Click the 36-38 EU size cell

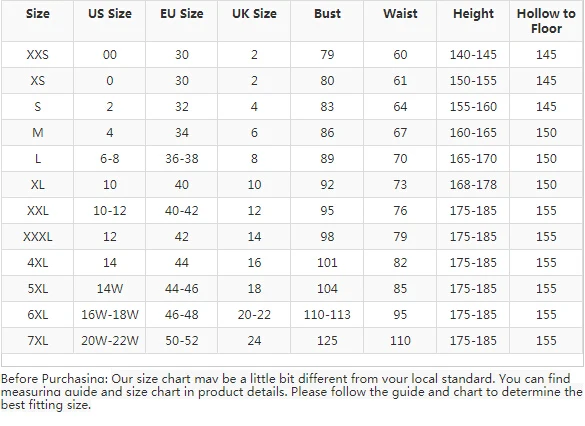click(x=182, y=159)
